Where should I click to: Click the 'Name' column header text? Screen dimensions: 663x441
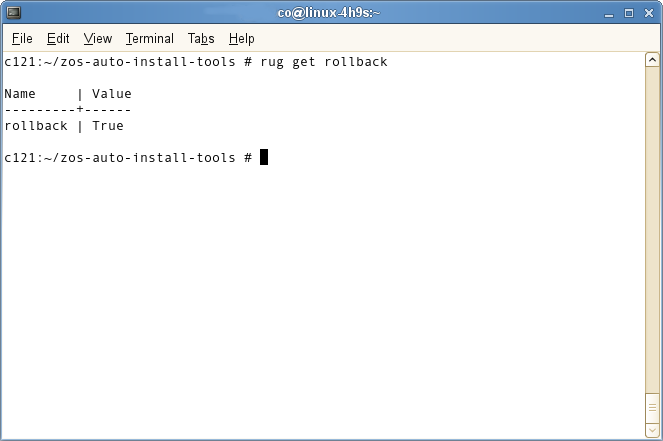(x=20, y=94)
